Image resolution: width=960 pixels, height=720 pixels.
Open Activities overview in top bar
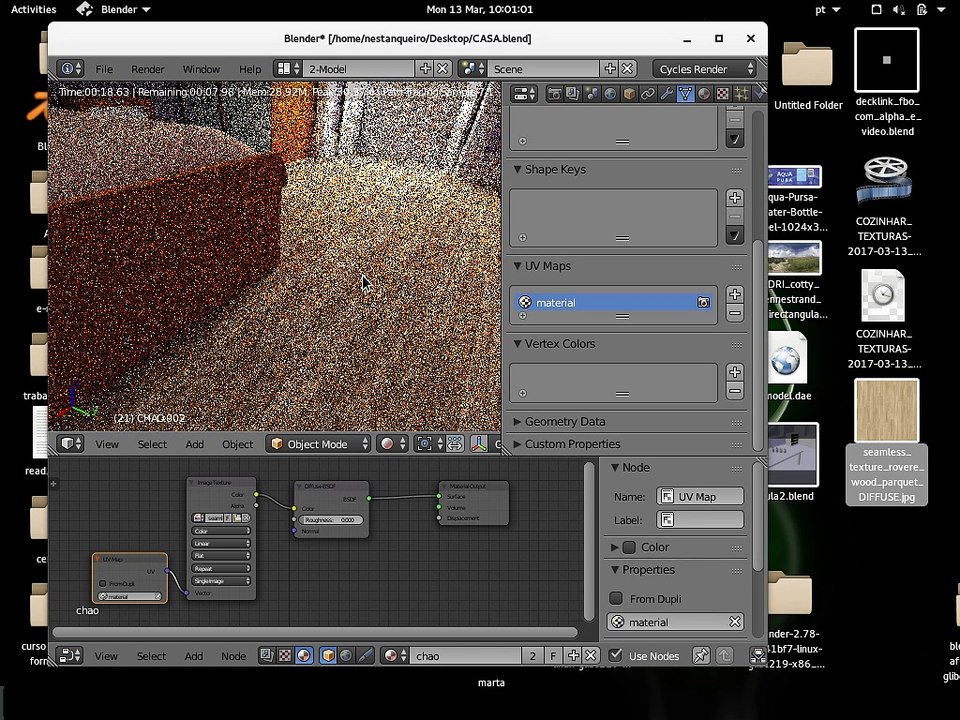click(x=34, y=9)
